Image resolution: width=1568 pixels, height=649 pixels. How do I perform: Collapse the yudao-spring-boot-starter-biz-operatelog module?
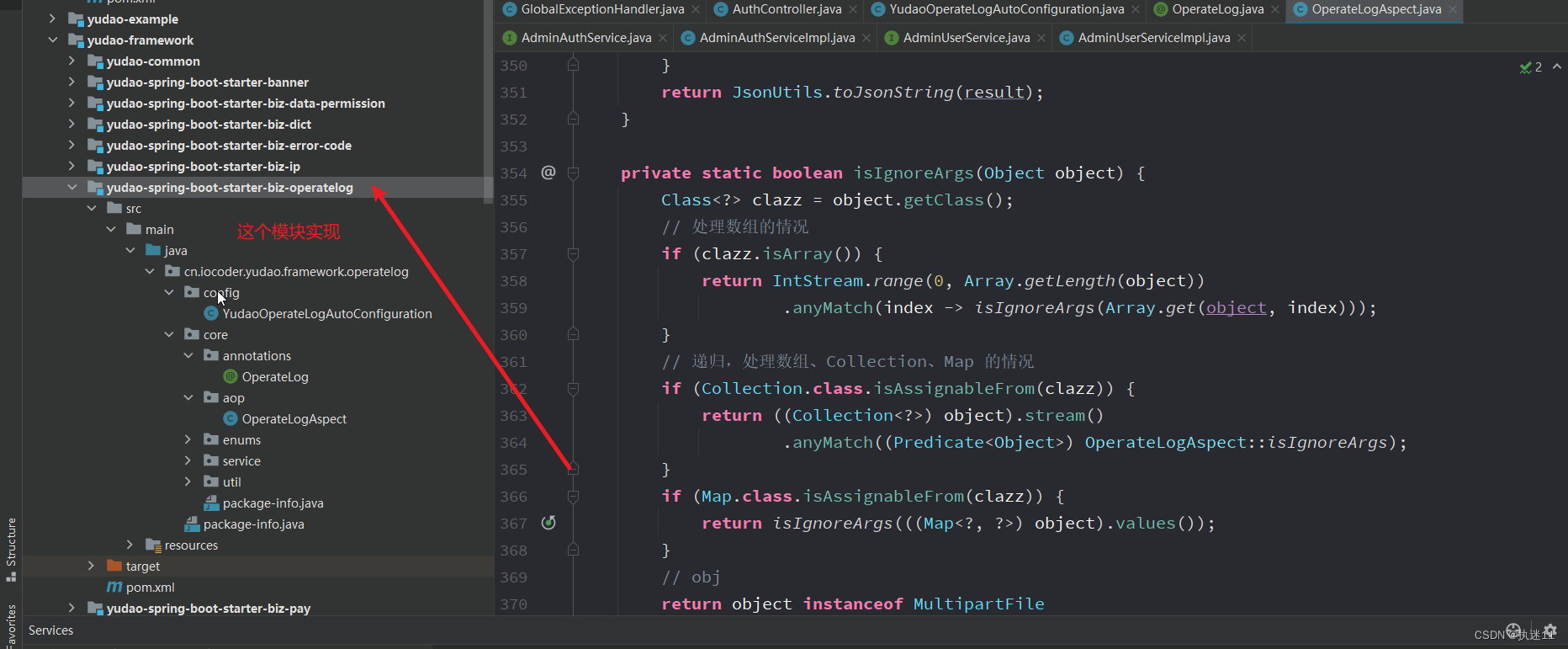coord(72,187)
